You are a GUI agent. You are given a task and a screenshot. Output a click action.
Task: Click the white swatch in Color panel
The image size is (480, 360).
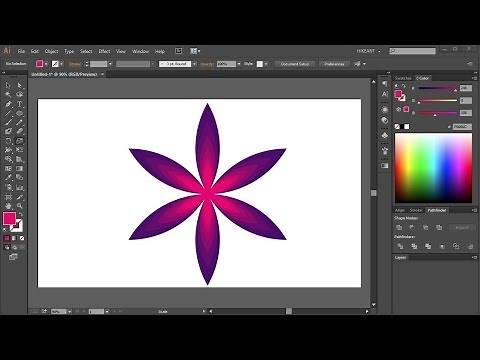point(407,127)
